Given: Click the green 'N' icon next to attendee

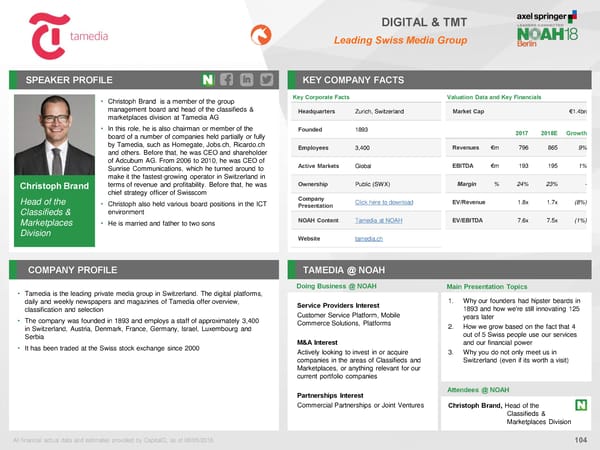Looking at the screenshot, I should click(x=580, y=406).
